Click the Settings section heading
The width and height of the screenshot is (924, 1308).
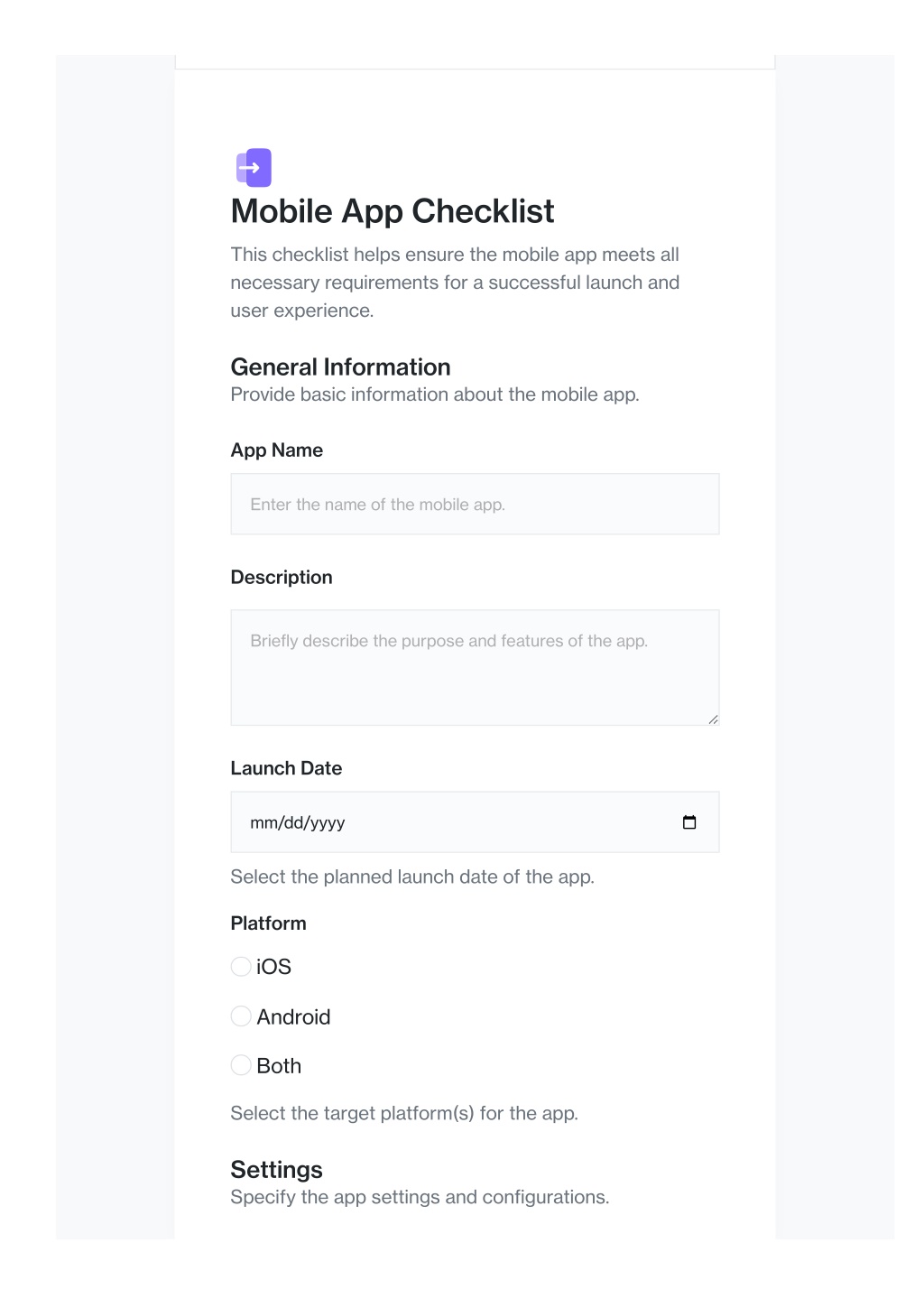coord(277,1170)
